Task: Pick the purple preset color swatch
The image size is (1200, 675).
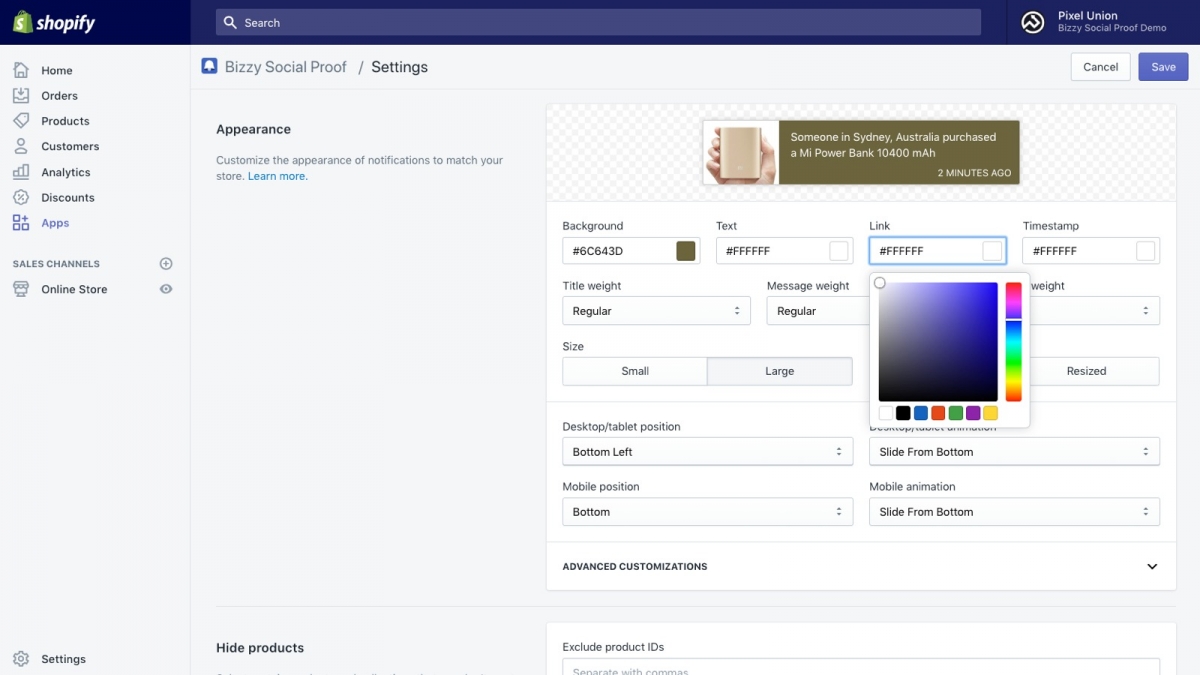Action: tap(973, 413)
